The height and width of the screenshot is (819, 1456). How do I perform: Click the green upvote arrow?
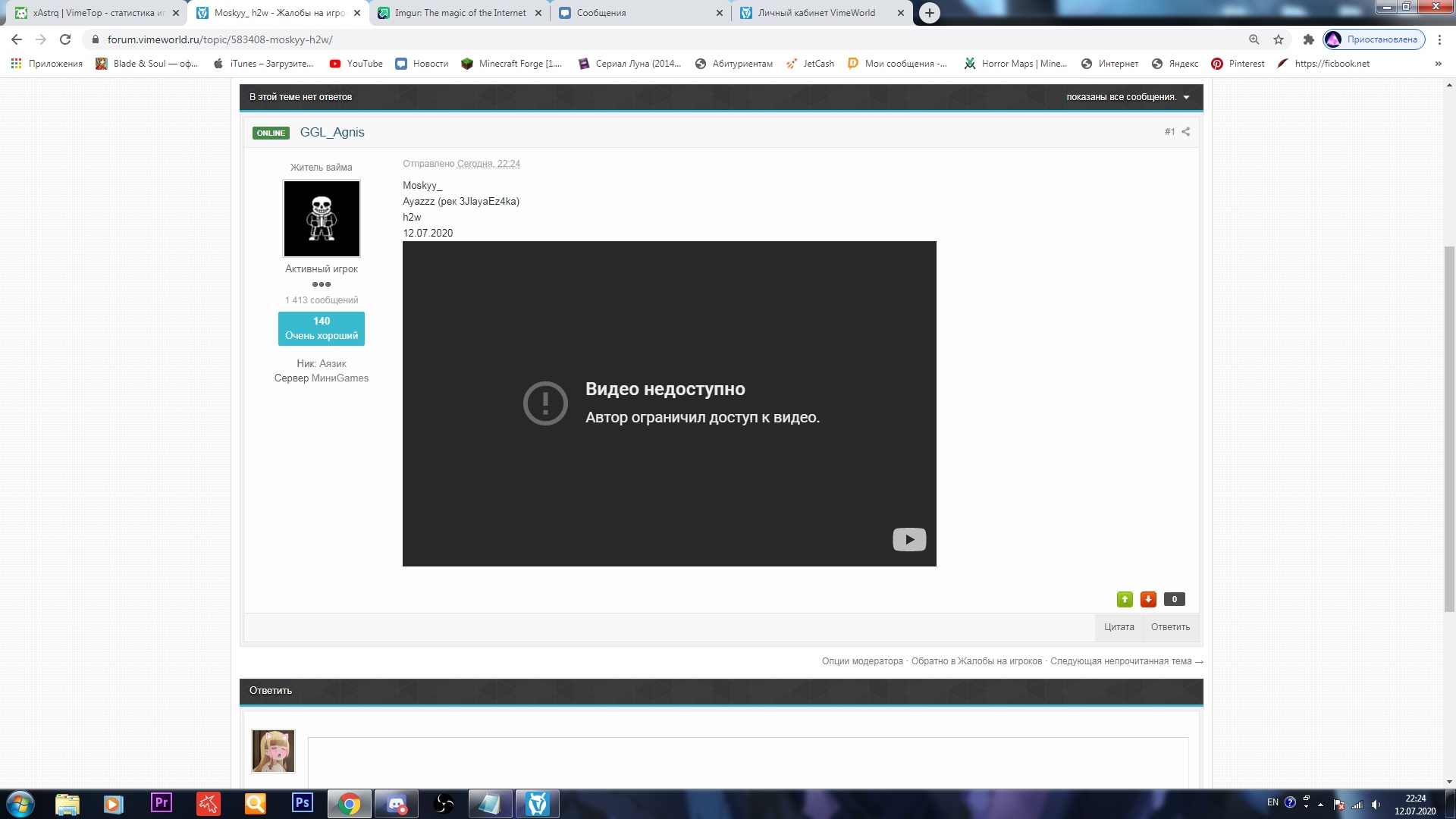(x=1125, y=599)
